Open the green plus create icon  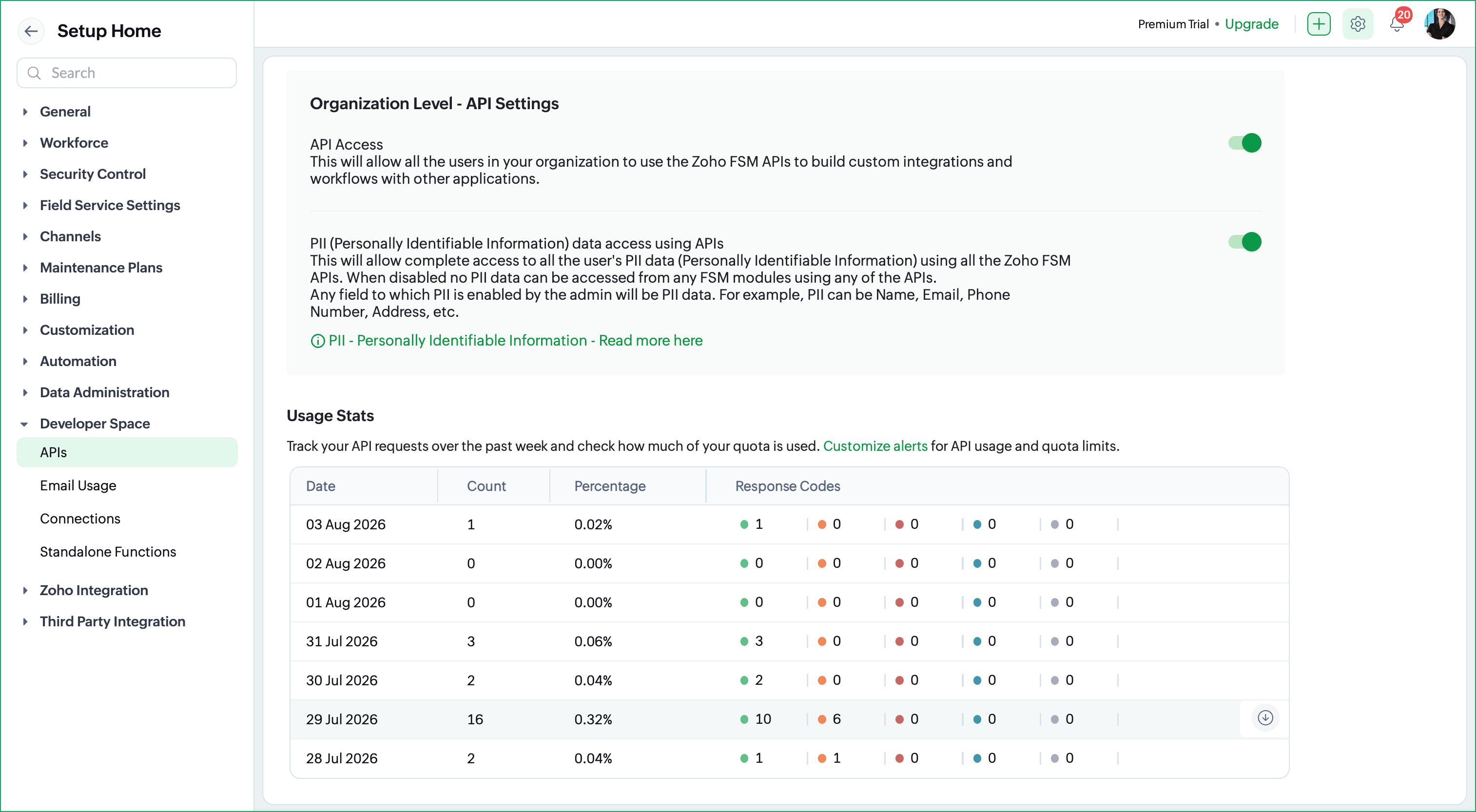point(1319,24)
